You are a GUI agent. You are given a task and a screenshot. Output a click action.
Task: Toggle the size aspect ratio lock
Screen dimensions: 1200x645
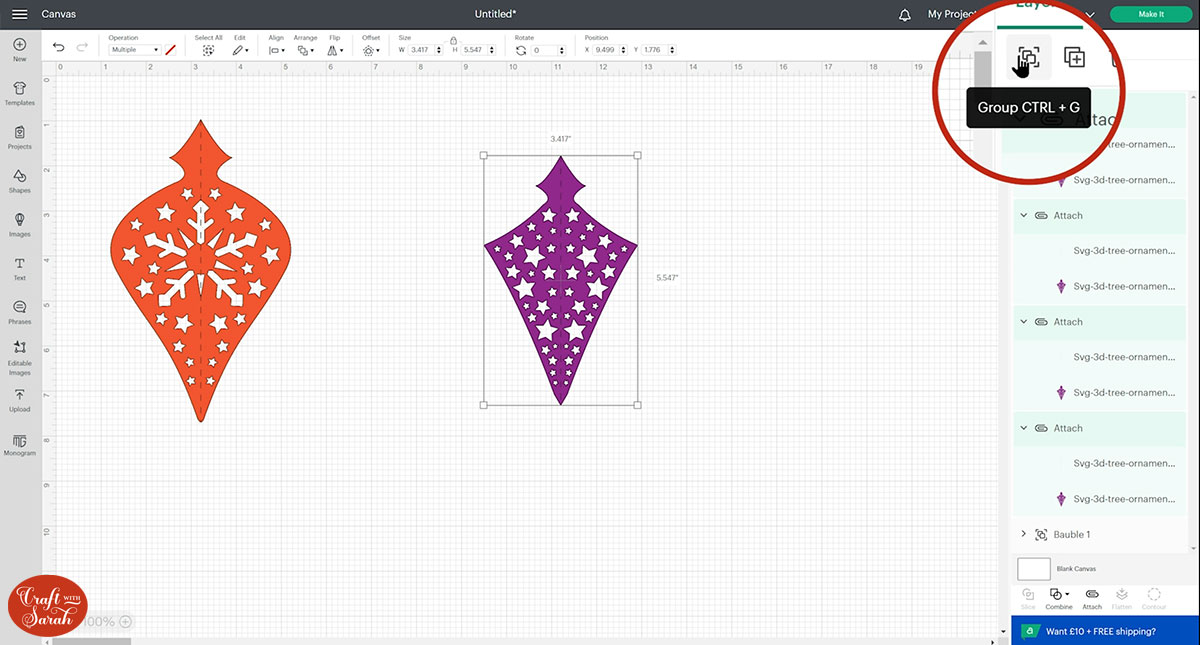453,39
